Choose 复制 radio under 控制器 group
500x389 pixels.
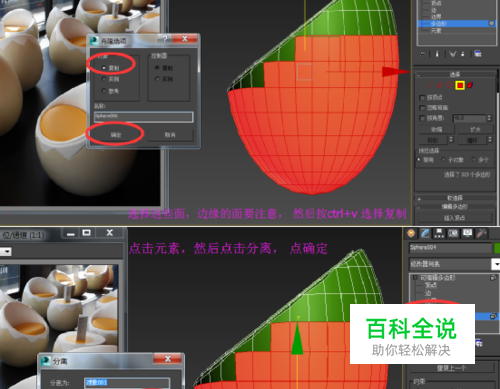(157, 68)
